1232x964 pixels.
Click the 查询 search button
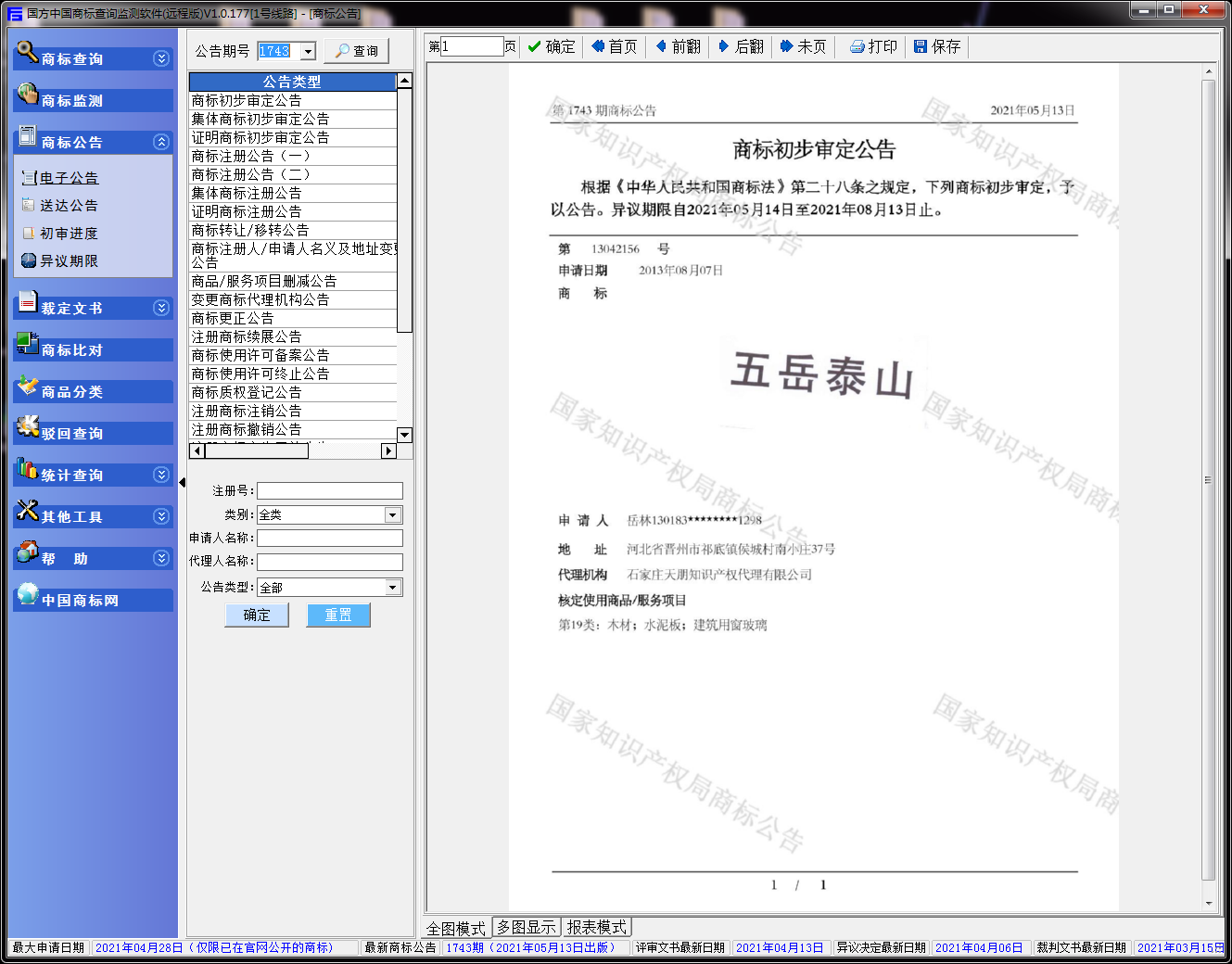click(x=357, y=51)
